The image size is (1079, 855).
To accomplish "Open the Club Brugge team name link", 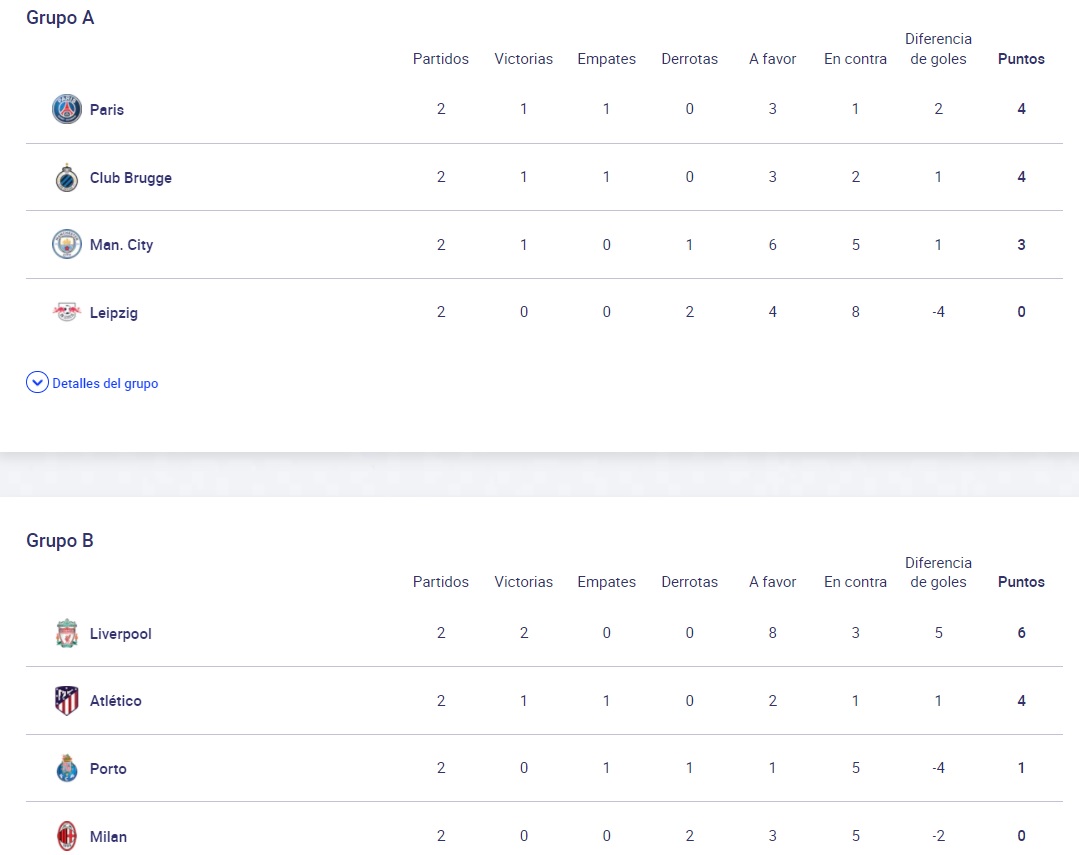I will (x=131, y=178).
